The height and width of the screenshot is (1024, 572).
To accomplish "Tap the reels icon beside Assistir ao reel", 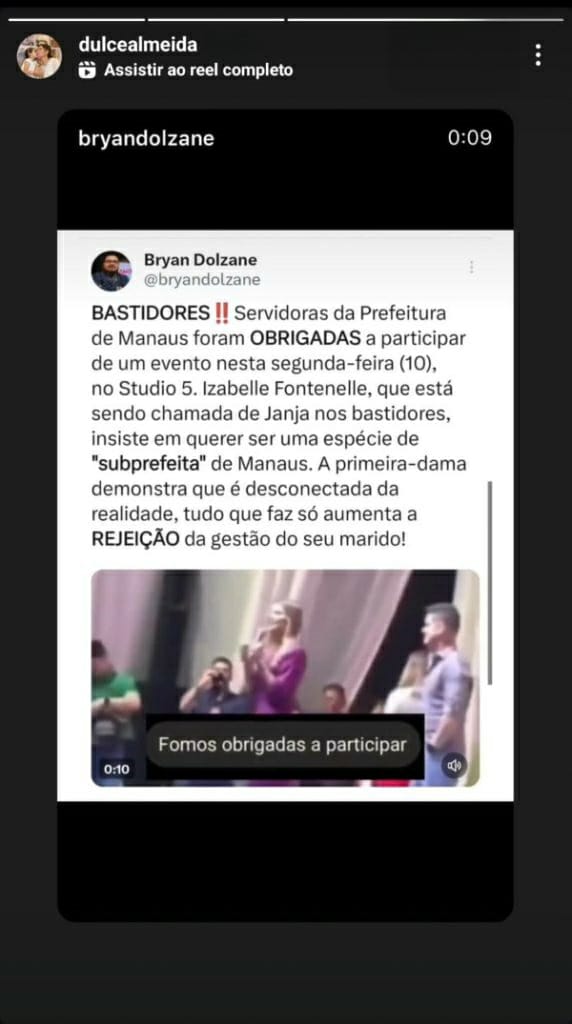I will pyautogui.click(x=87, y=70).
